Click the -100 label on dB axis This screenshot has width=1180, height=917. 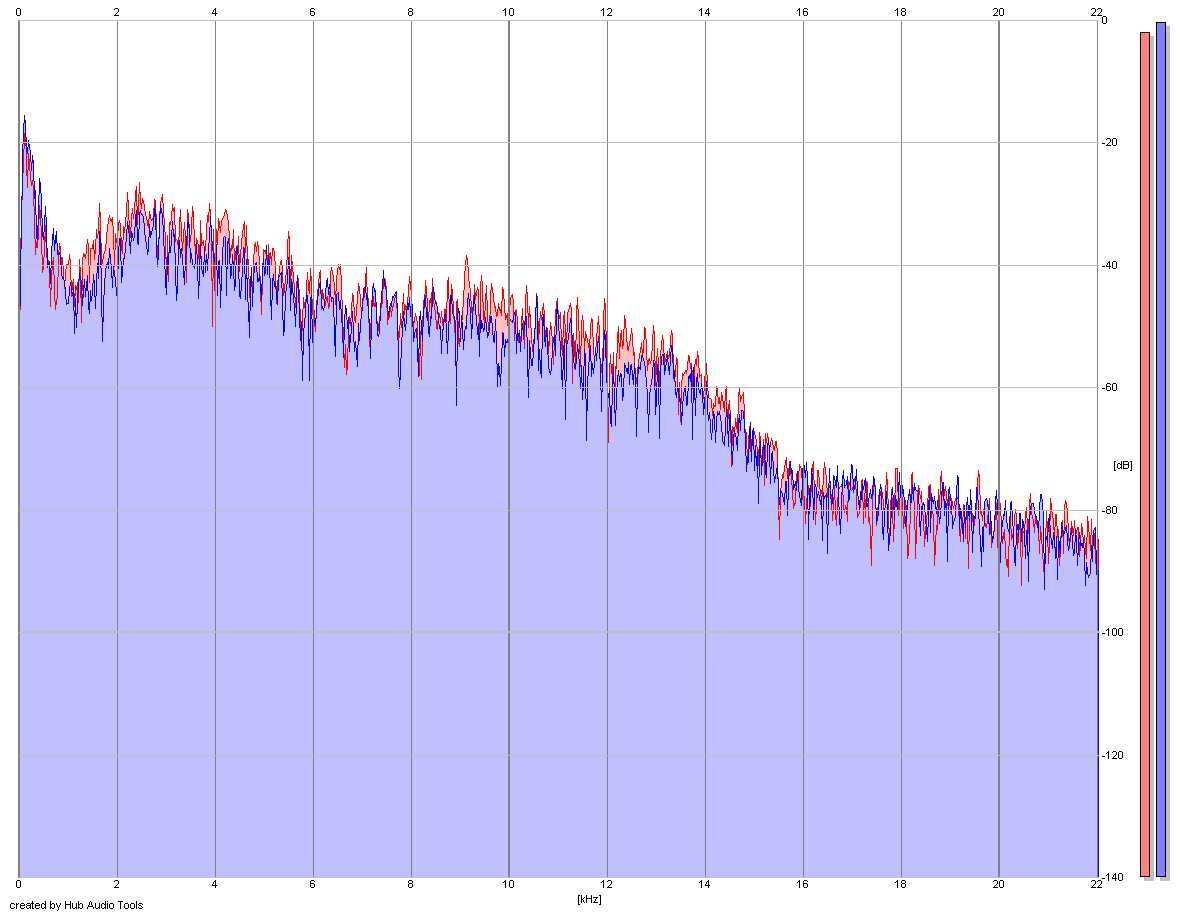coord(1112,633)
